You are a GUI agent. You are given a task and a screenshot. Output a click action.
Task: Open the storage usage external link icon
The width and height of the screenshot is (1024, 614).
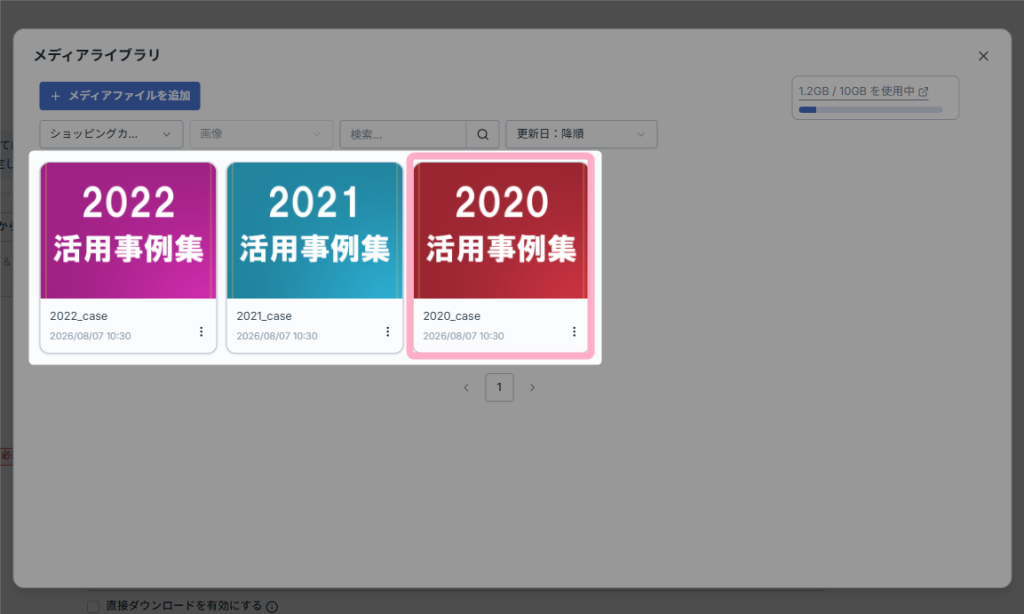coord(923,91)
